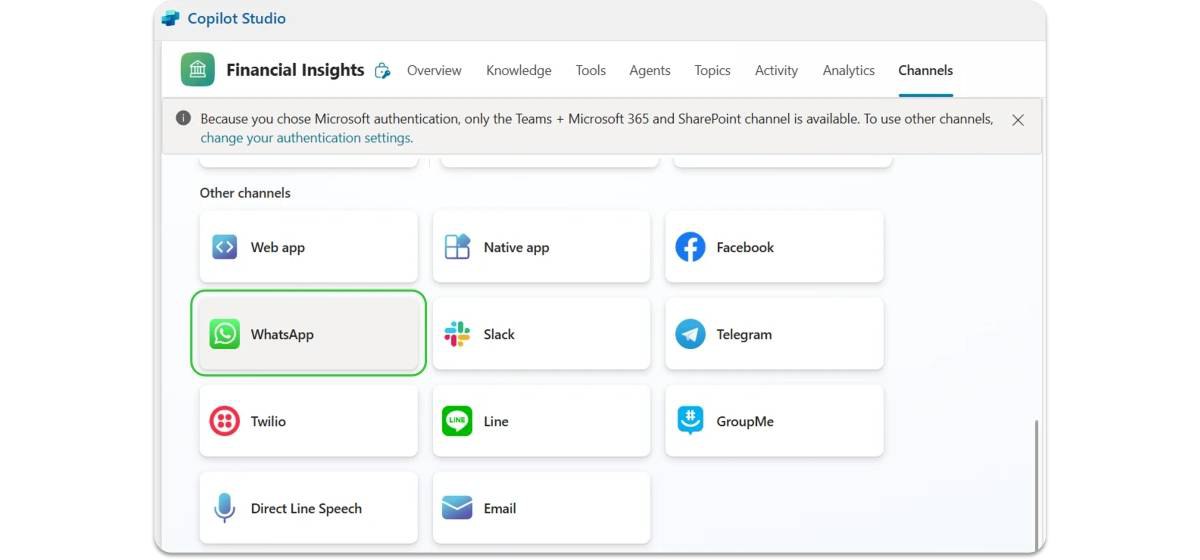Viewport: 1200px width, 560px height.
Task: Select the Line messenger icon
Action: [457, 421]
